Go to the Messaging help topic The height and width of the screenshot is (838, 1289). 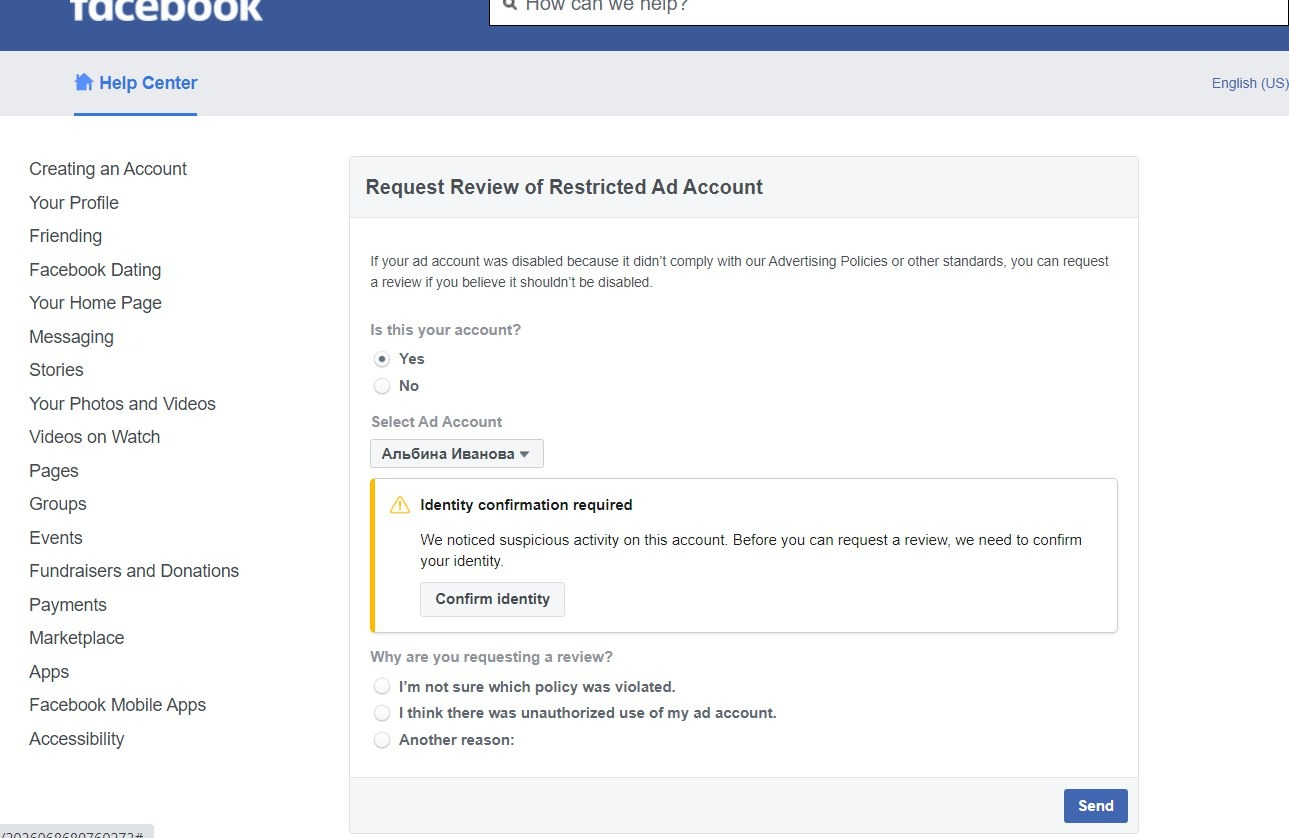click(71, 337)
